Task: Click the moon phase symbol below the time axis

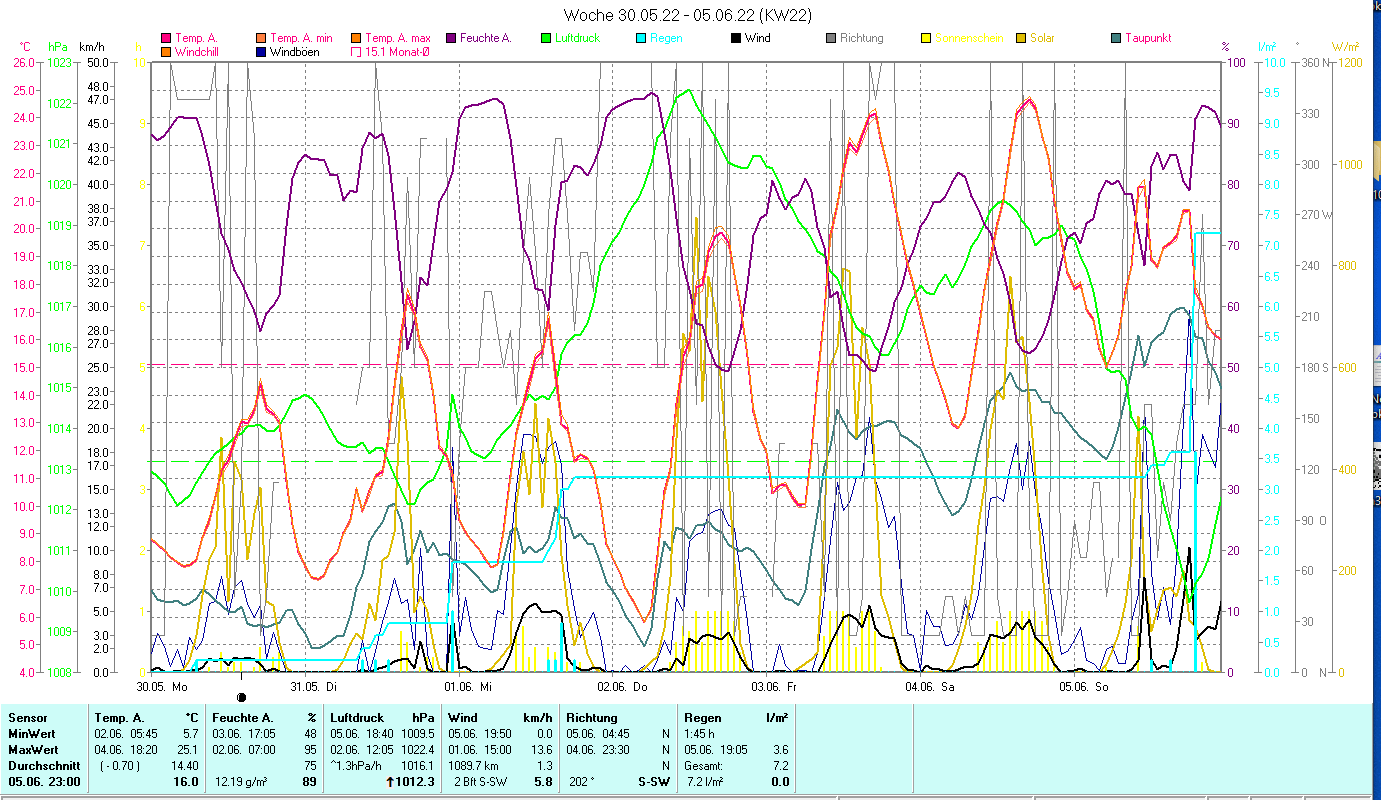Action: pyautogui.click(x=241, y=696)
